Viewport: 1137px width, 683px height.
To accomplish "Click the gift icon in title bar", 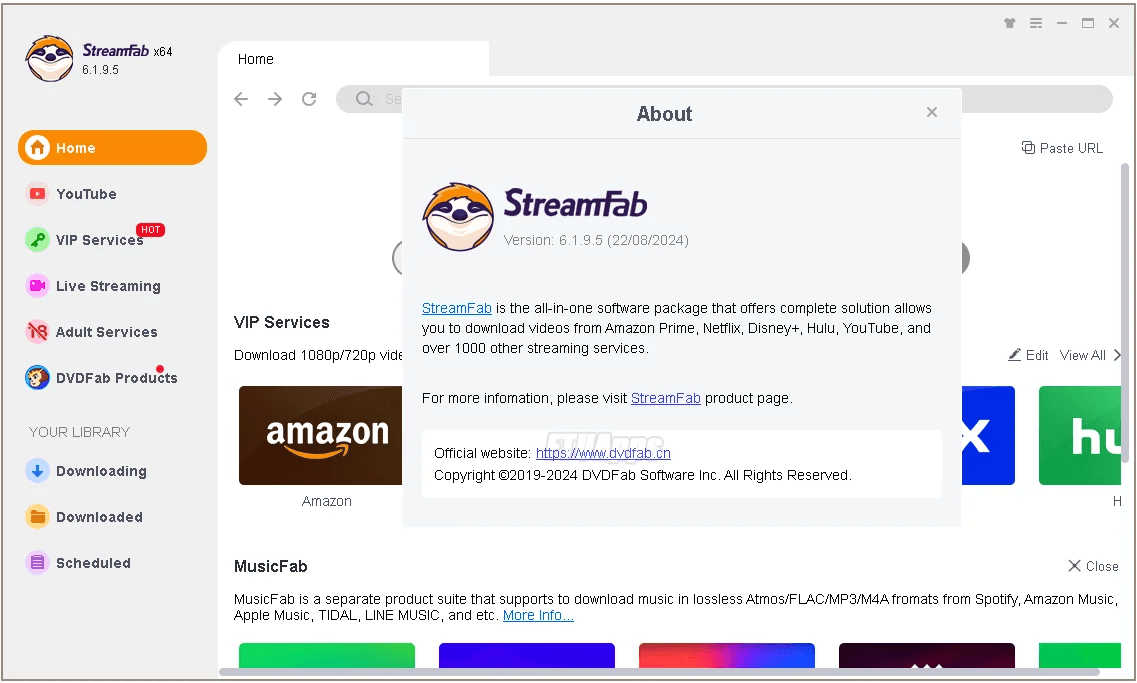I will click(1010, 22).
